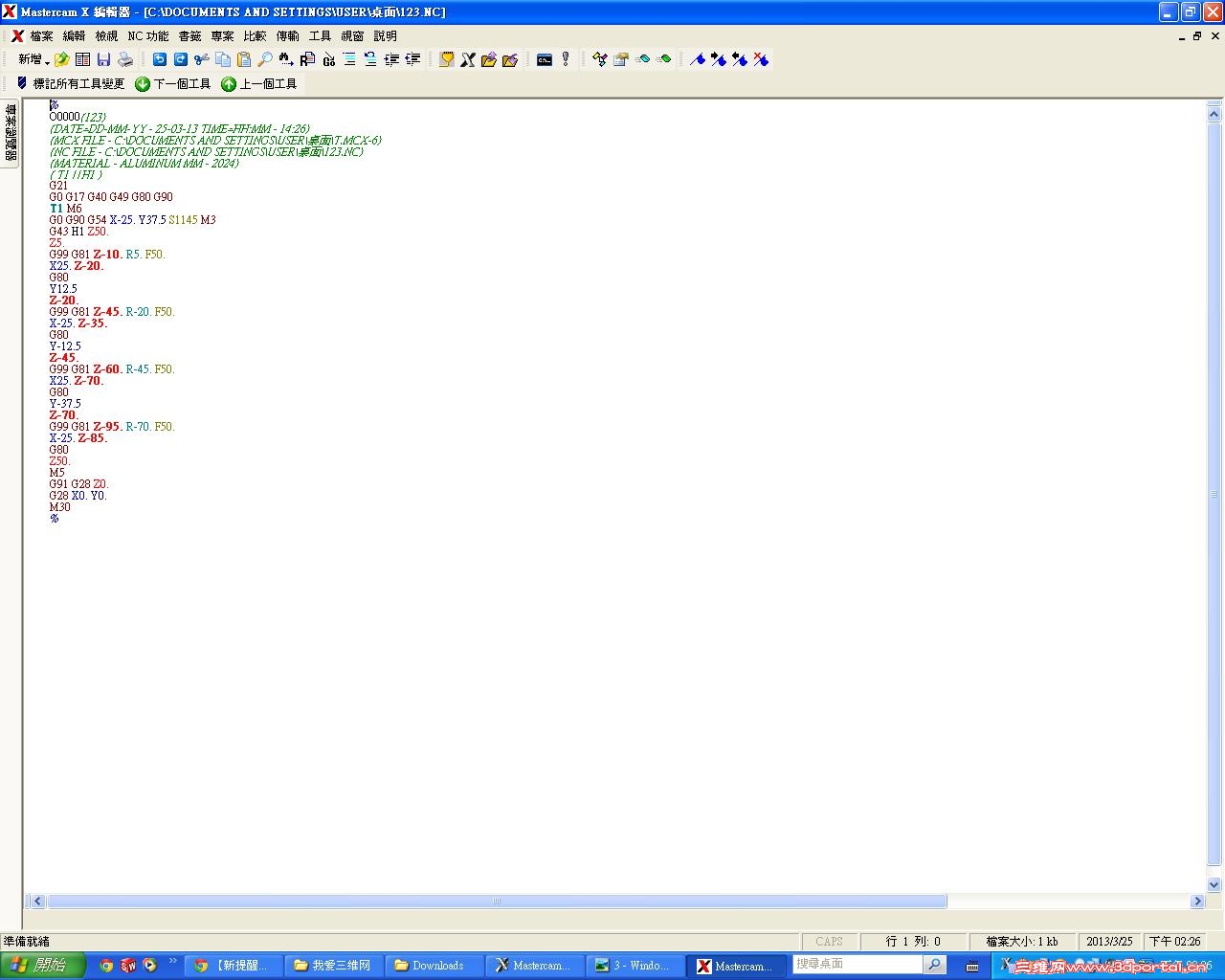Open the 檢視 (View) menu
Viewport: 1225px width, 980px height.
tap(107, 36)
